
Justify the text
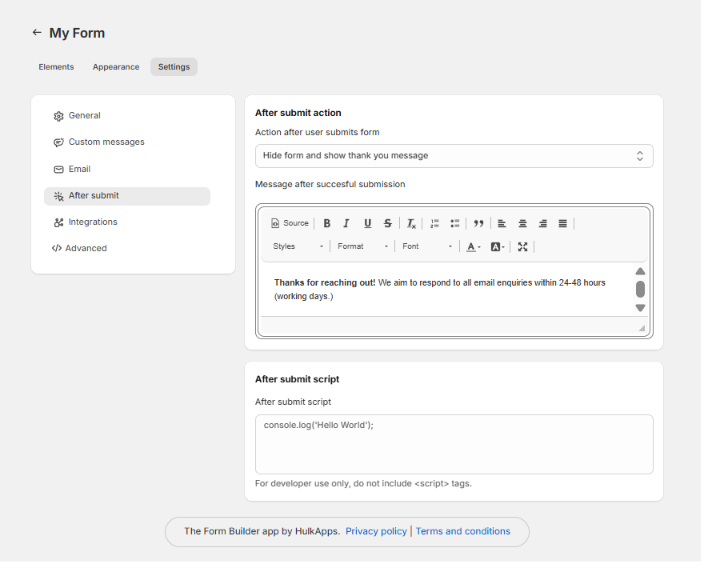(563, 223)
